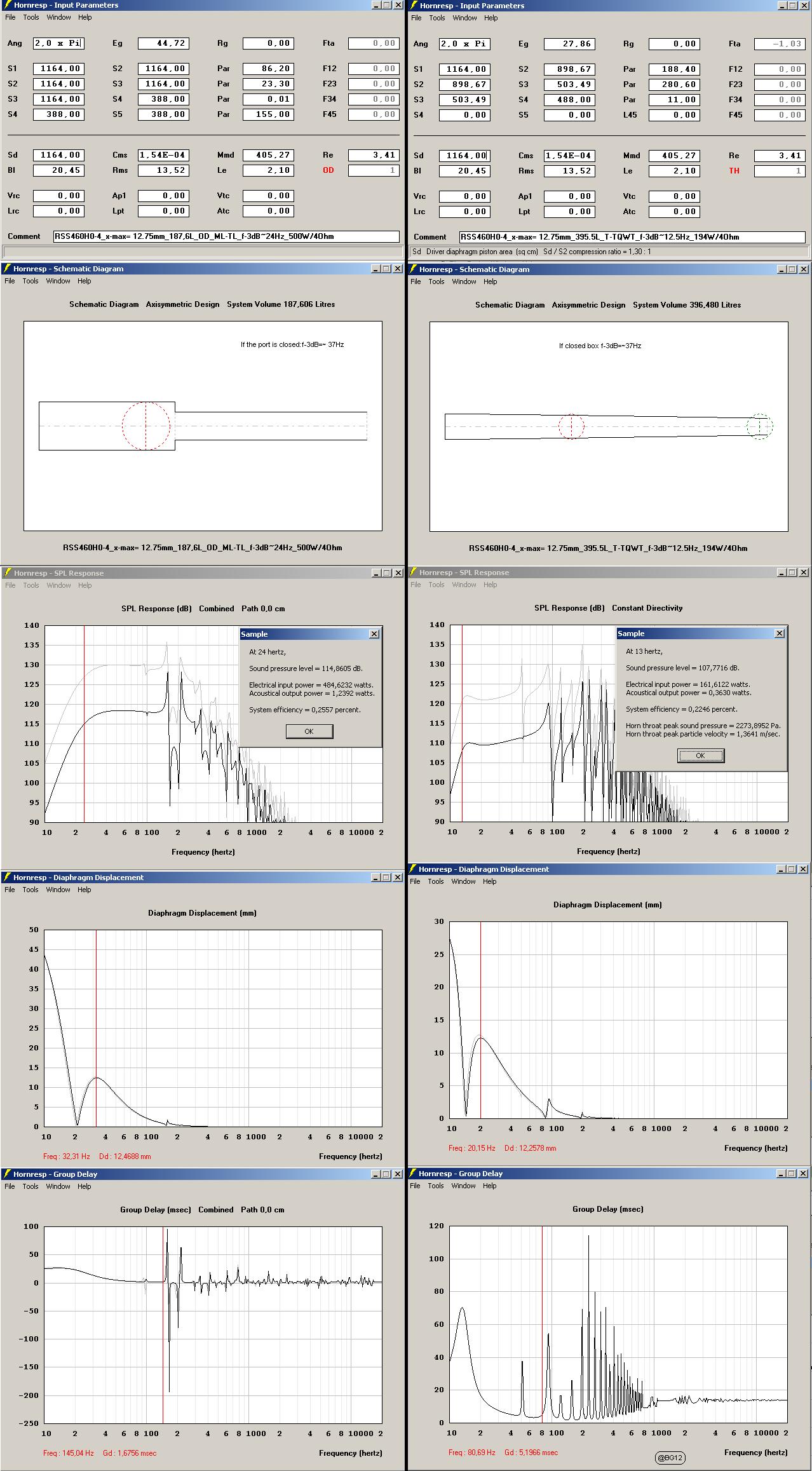Open Help menu in right Input Parameters window

(491, 18)
